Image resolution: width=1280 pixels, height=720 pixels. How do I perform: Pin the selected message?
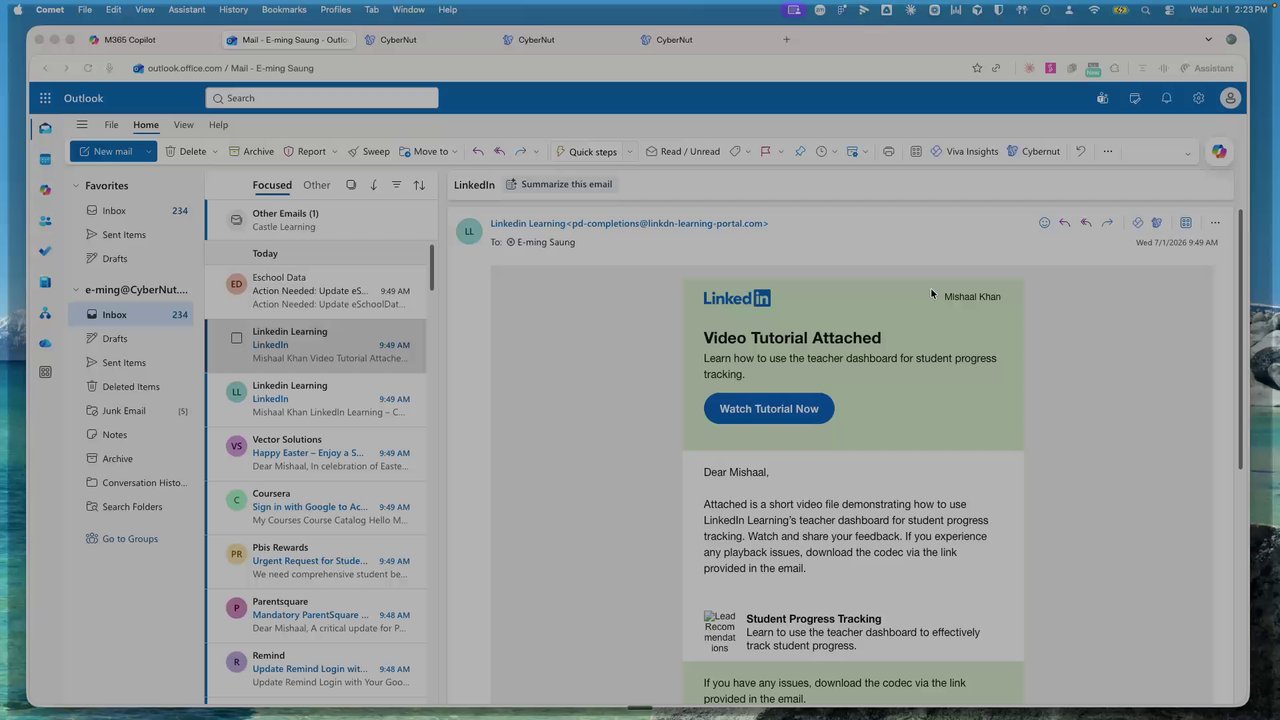click(800, 151)
